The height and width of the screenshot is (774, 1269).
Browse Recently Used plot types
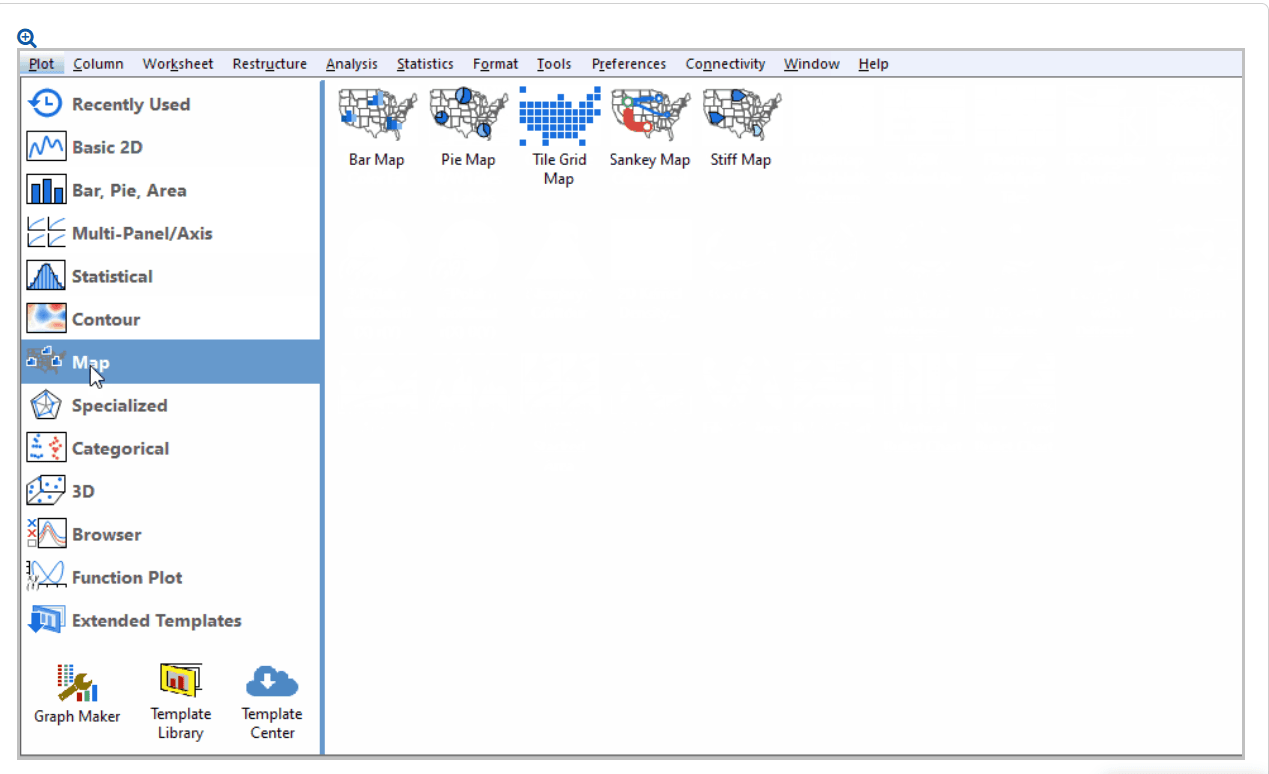click(x=133, y=103)
